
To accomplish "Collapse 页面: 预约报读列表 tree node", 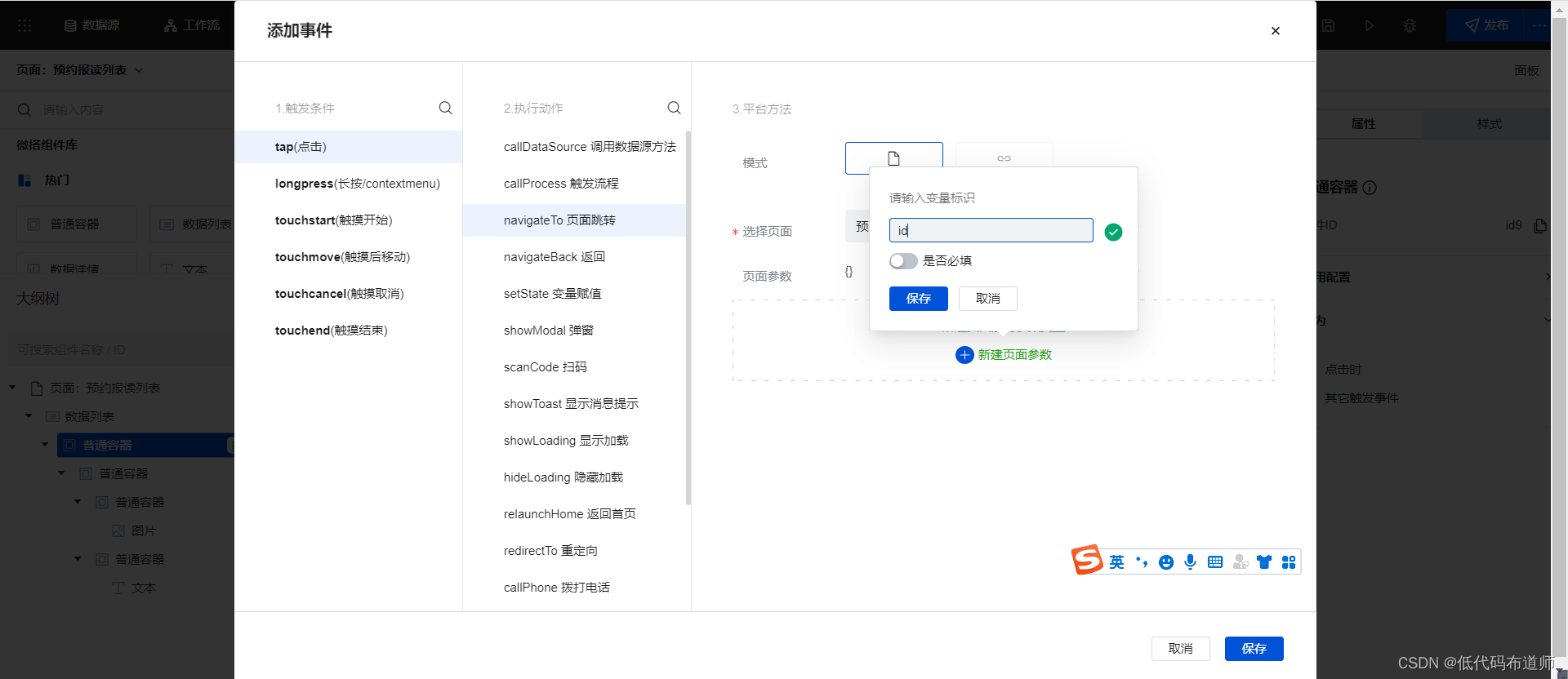I will coord(12,388).
